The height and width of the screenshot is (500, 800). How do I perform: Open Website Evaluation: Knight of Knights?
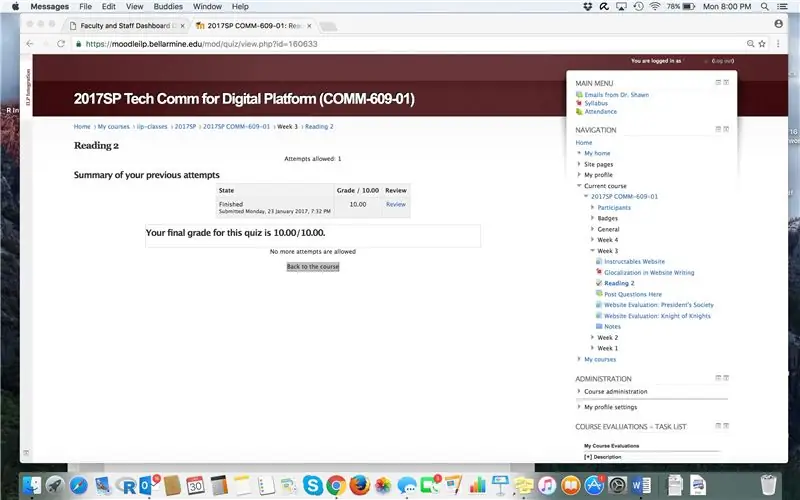[657, 316]
